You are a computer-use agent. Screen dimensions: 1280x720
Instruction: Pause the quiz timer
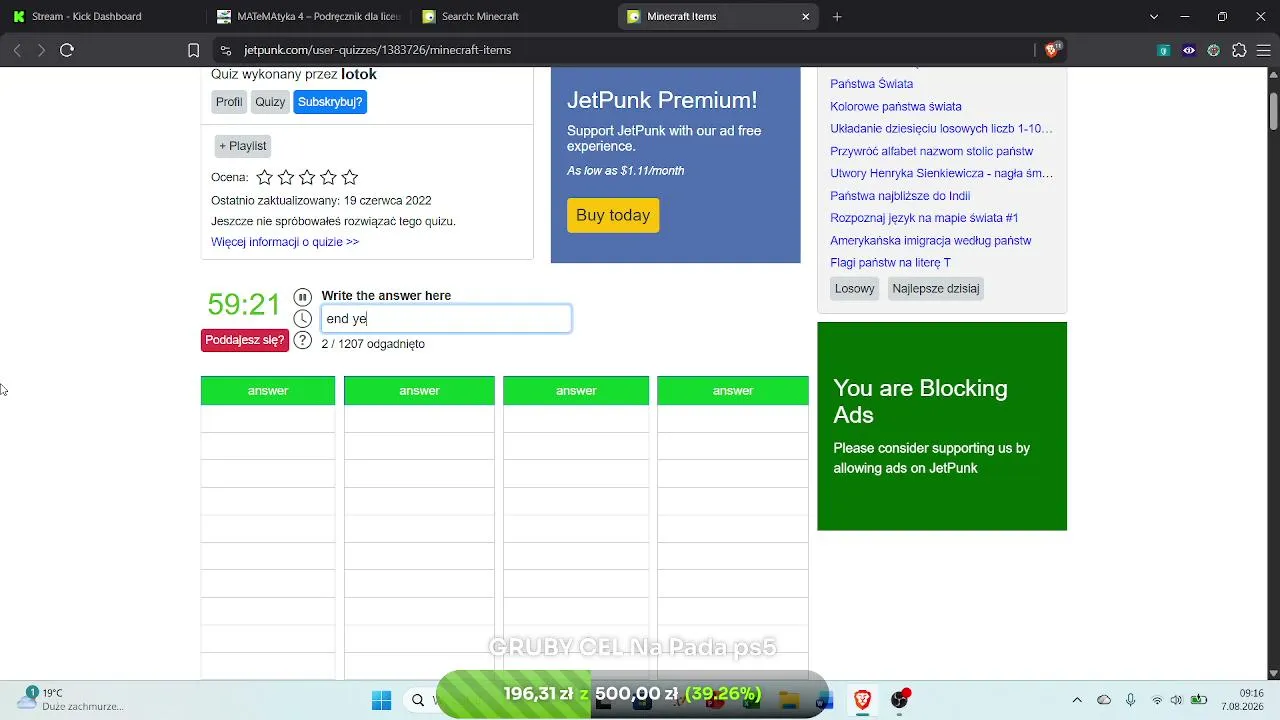[303, 297]
